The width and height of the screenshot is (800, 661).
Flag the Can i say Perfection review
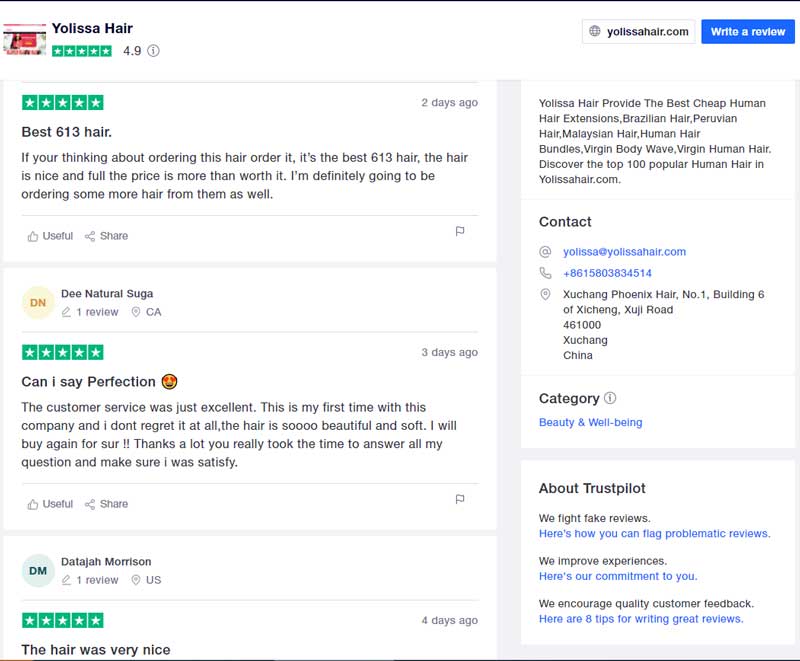[x=460, y=499]
